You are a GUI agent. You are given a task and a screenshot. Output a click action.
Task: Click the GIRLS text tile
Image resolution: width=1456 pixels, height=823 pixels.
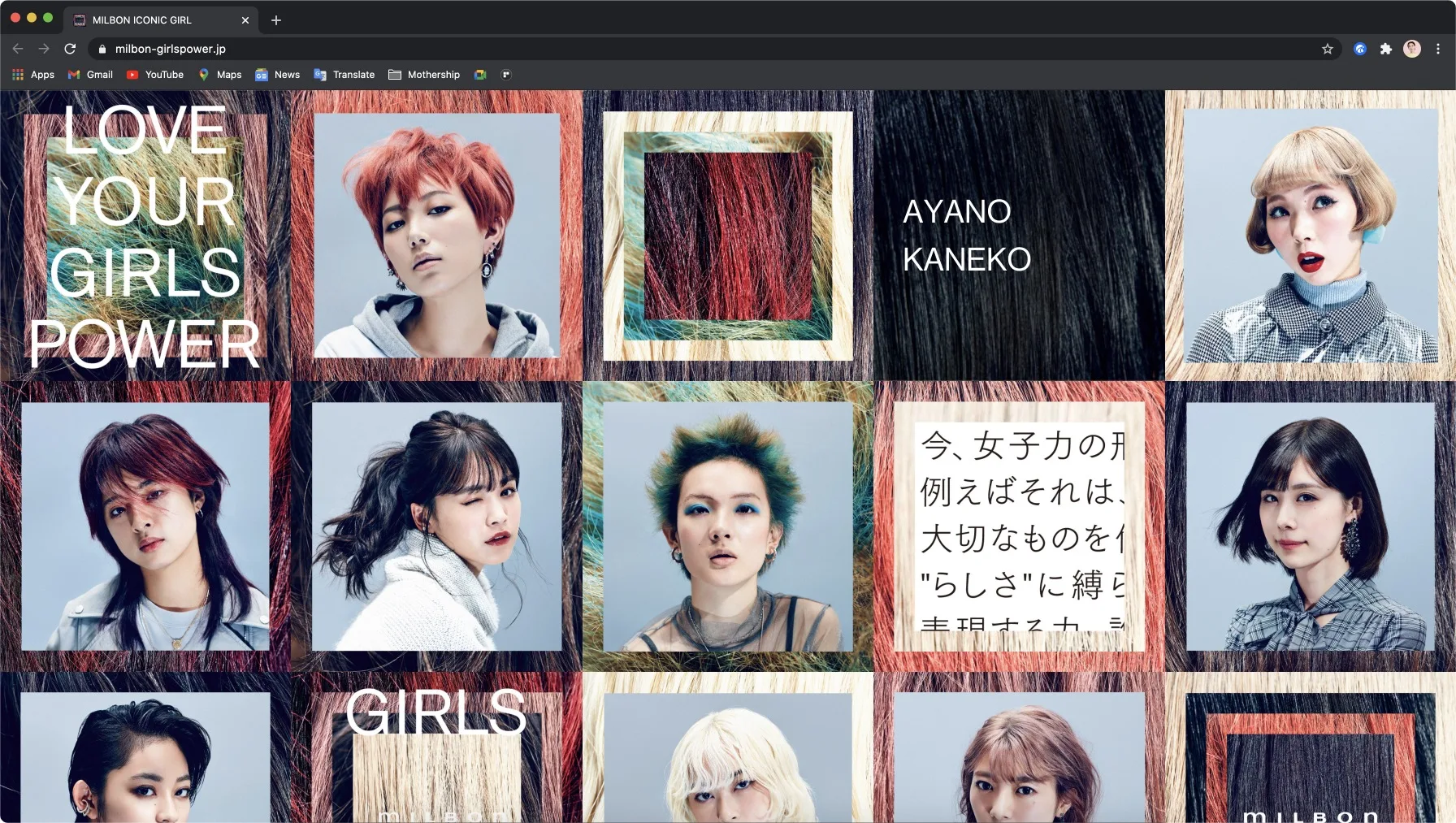437,747
